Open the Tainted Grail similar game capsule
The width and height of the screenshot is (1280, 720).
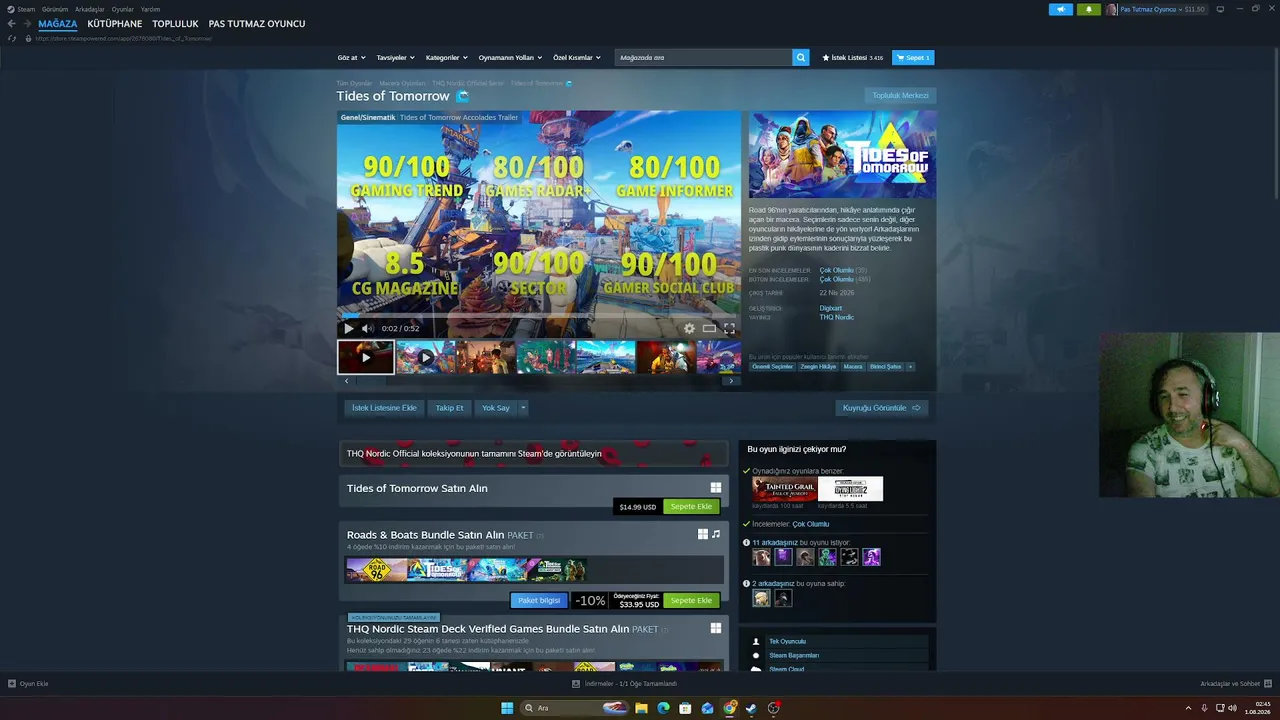click(785, 489)
